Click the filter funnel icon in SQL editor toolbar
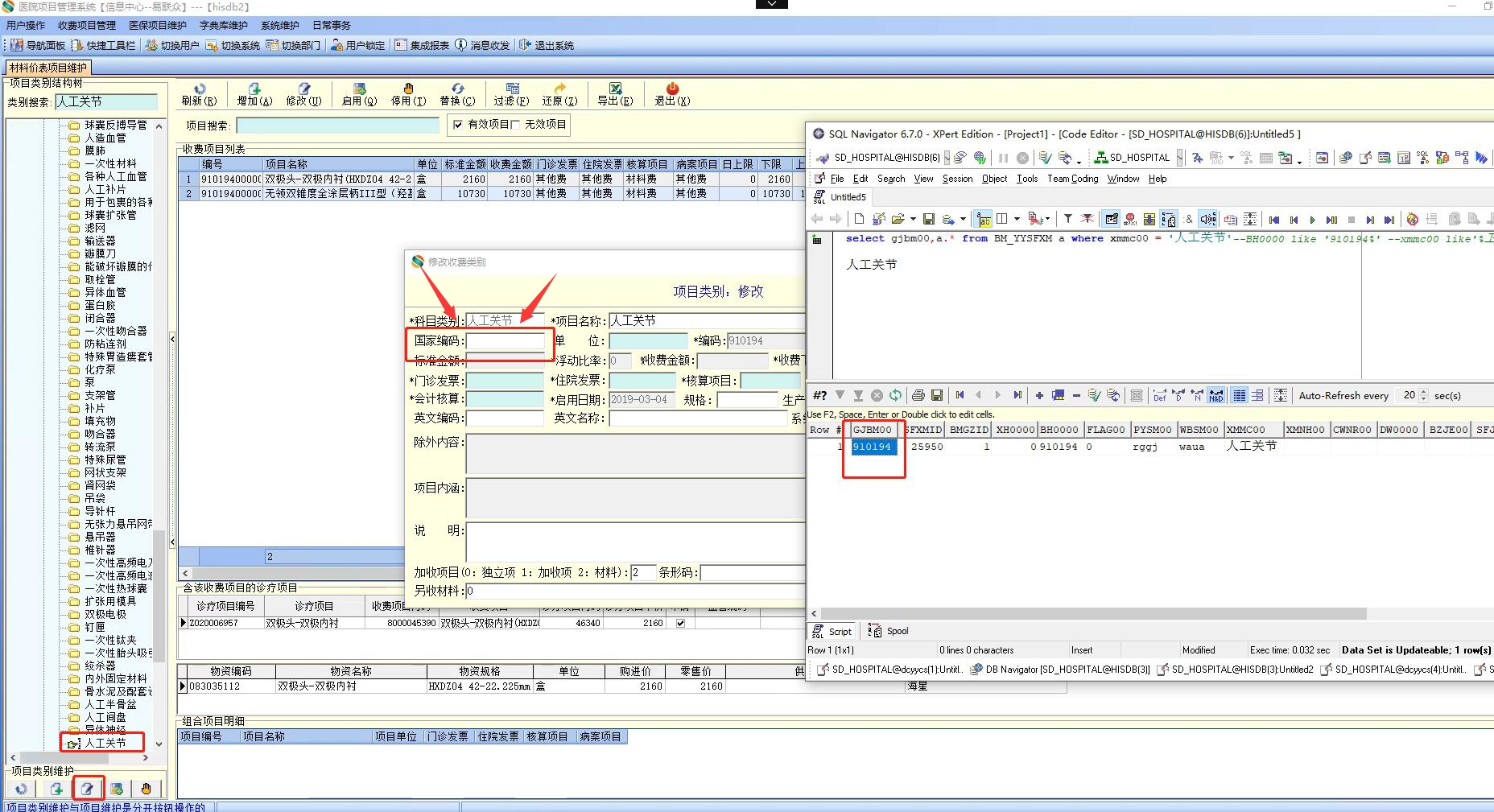This screenshot has width=1494, height=812. tap(1067, 219)
